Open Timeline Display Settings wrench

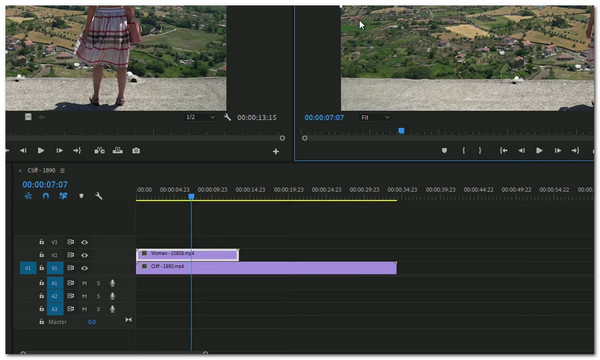click(x=99, y=196)
